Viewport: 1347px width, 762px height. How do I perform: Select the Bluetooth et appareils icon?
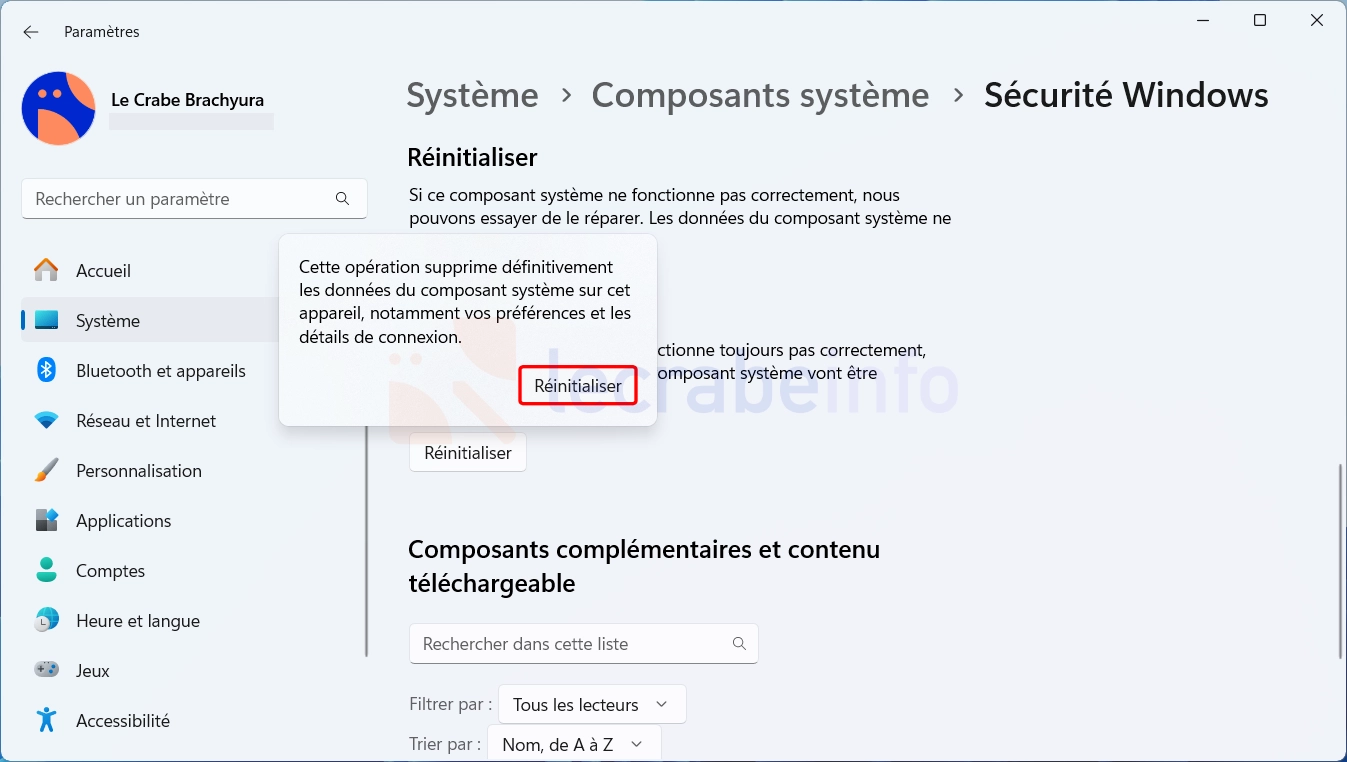(46, 370)
